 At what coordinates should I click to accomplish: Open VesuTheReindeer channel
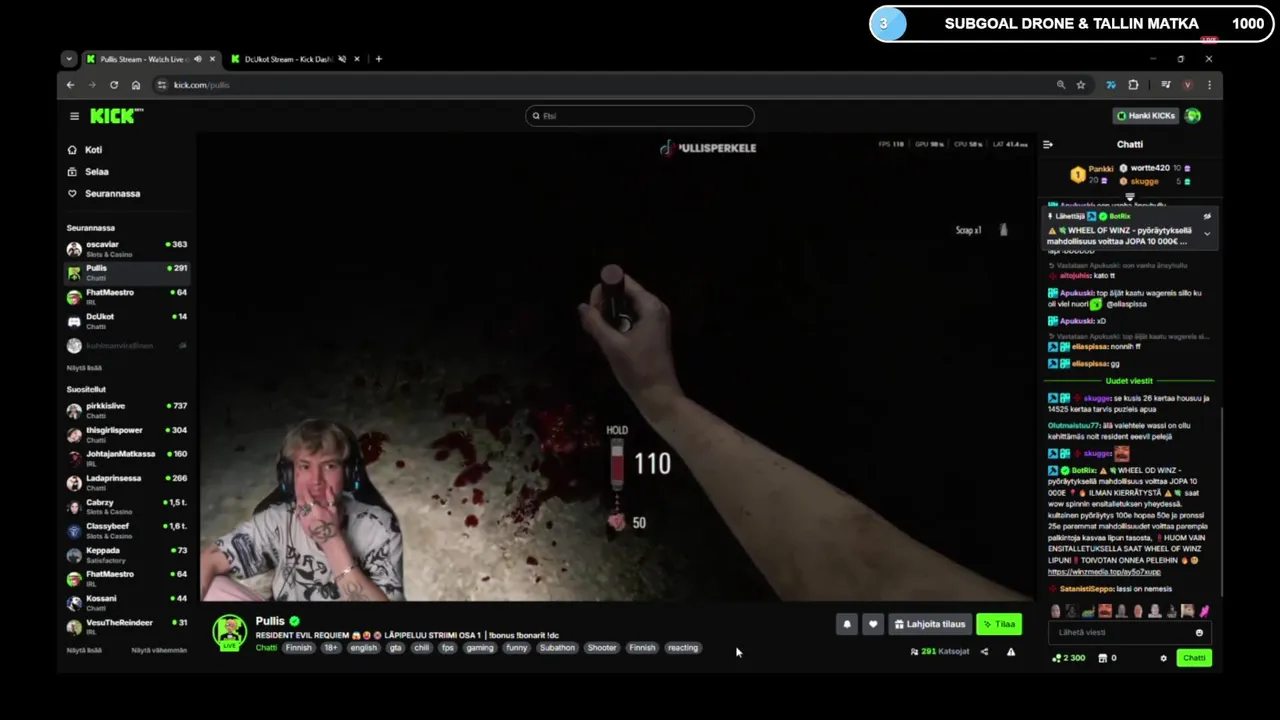127,627
